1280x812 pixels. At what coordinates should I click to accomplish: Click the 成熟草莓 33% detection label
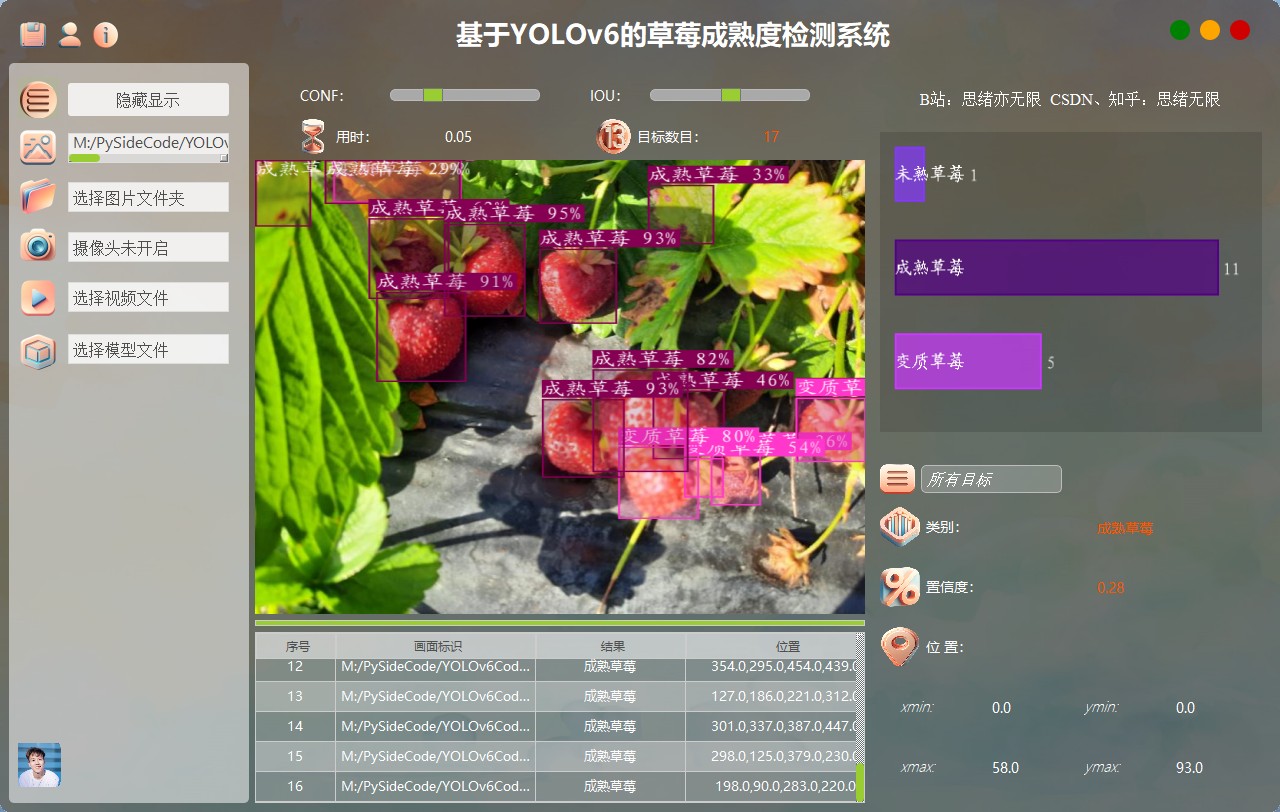coord(718,174)
